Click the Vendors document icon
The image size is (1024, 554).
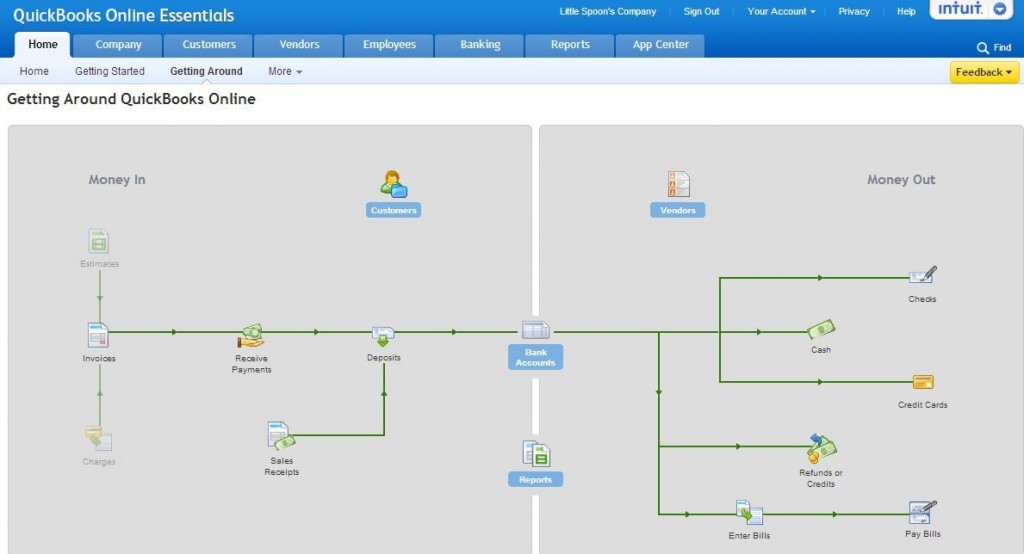click(x=679, y=184)
